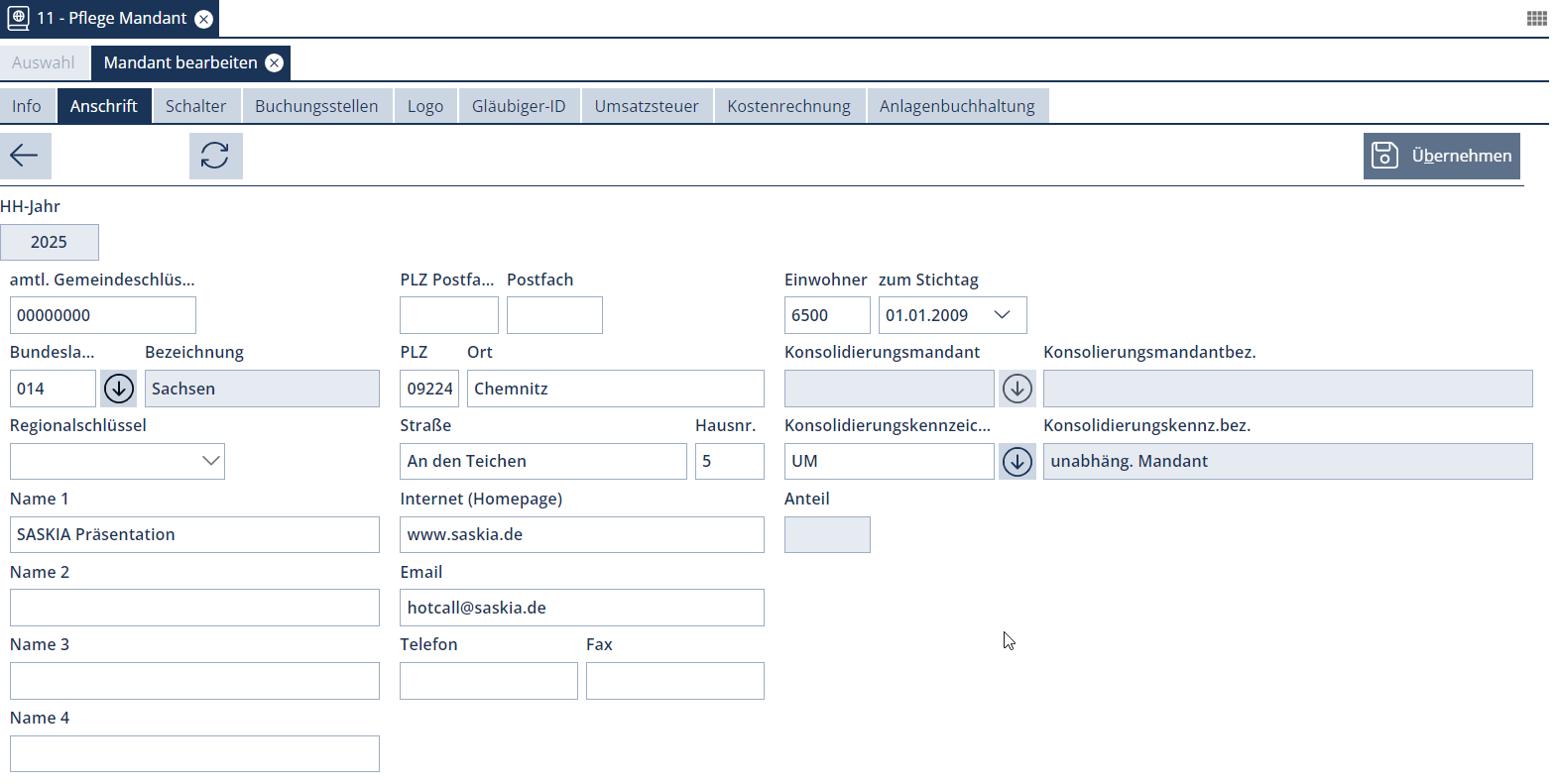Switch to the Auswahl view

44,62
